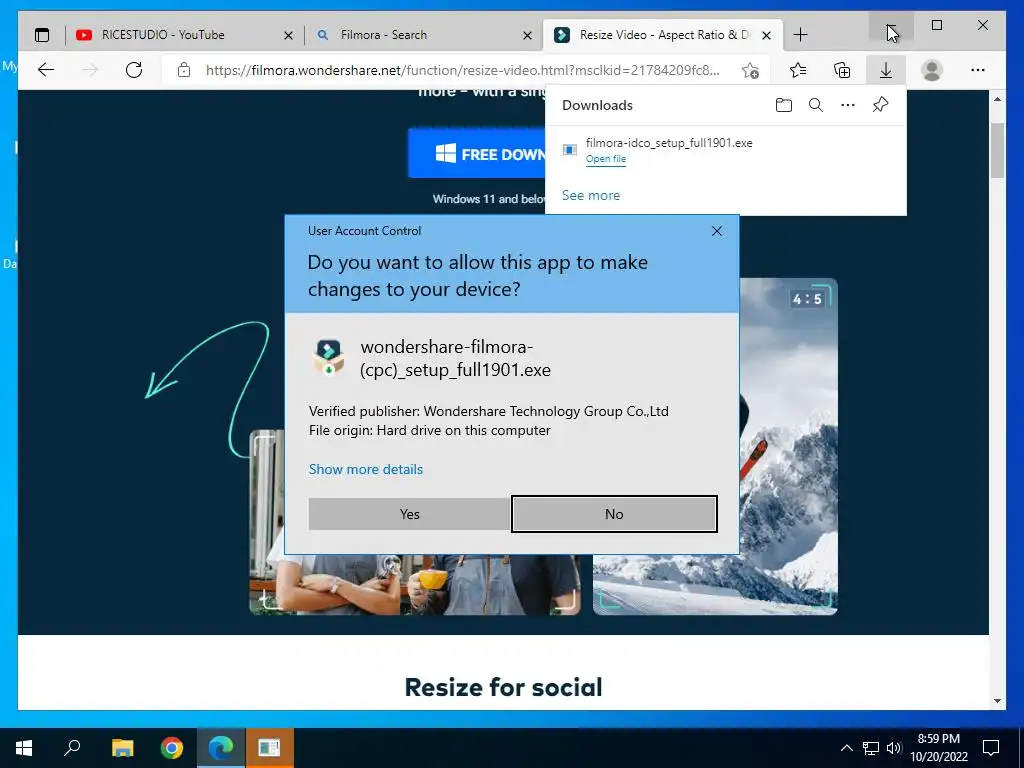
Task: Show hidden system tray icons
Action: [846, 748]
